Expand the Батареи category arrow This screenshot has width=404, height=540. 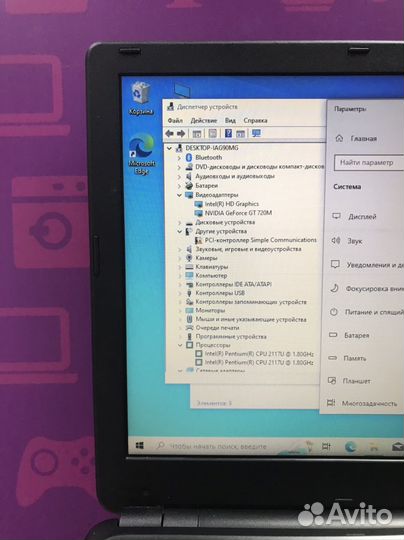179,186
